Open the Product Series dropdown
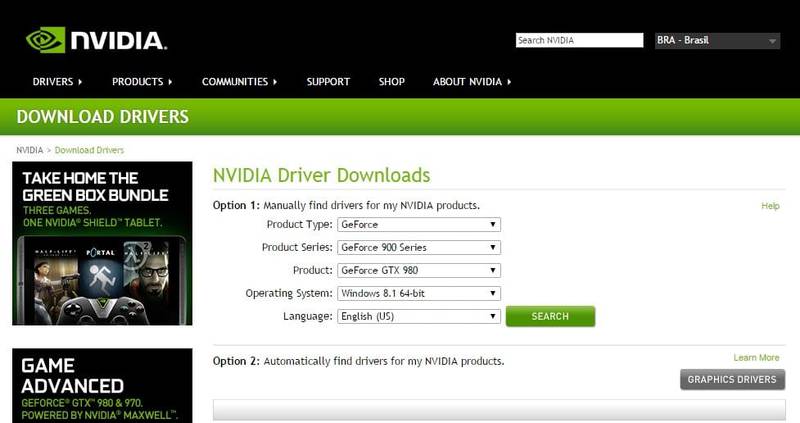800x423 pixels. click(x=419, y=247)
